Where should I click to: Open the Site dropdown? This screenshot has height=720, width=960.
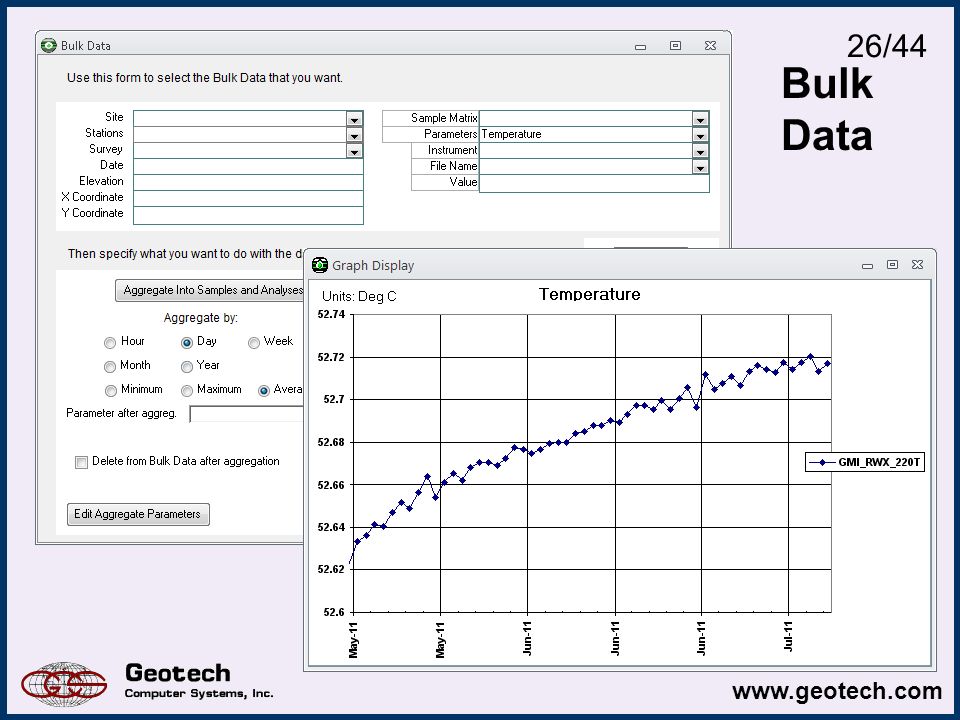[x=354, y=119]
